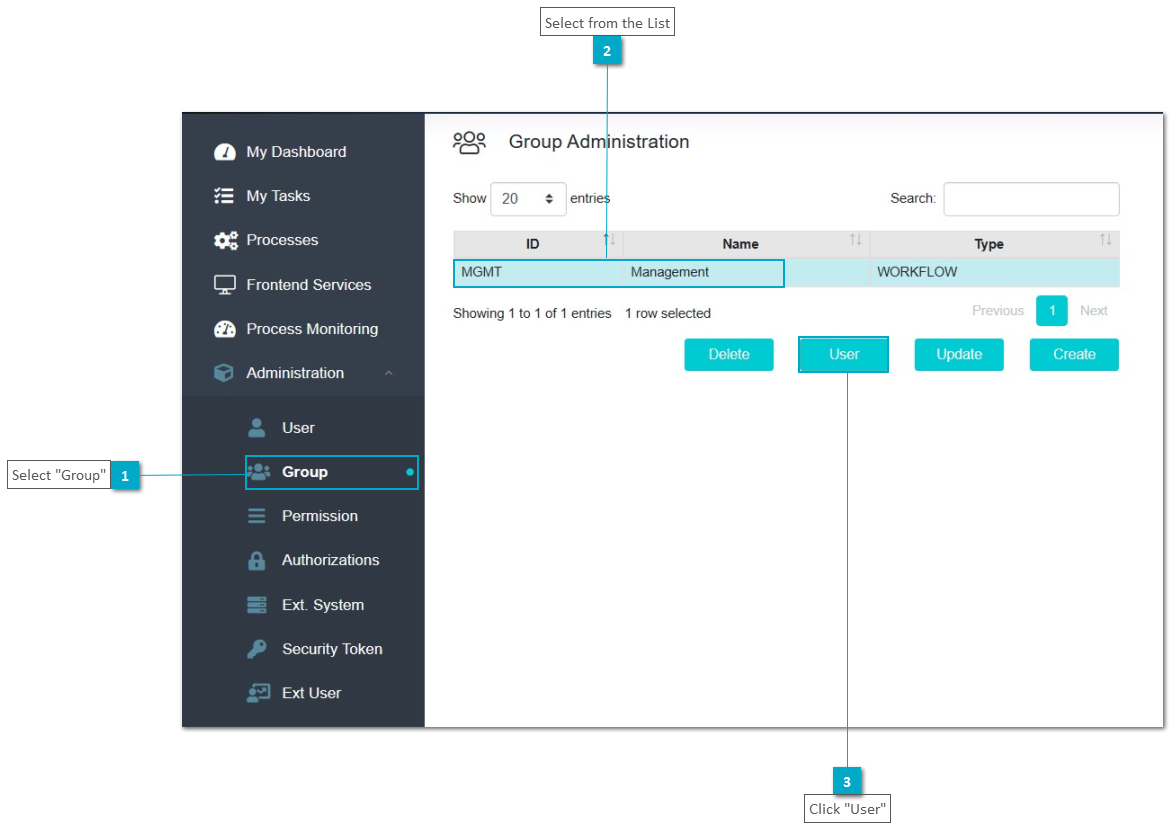Click the Ext User icon in sidebar

point(259,693)
